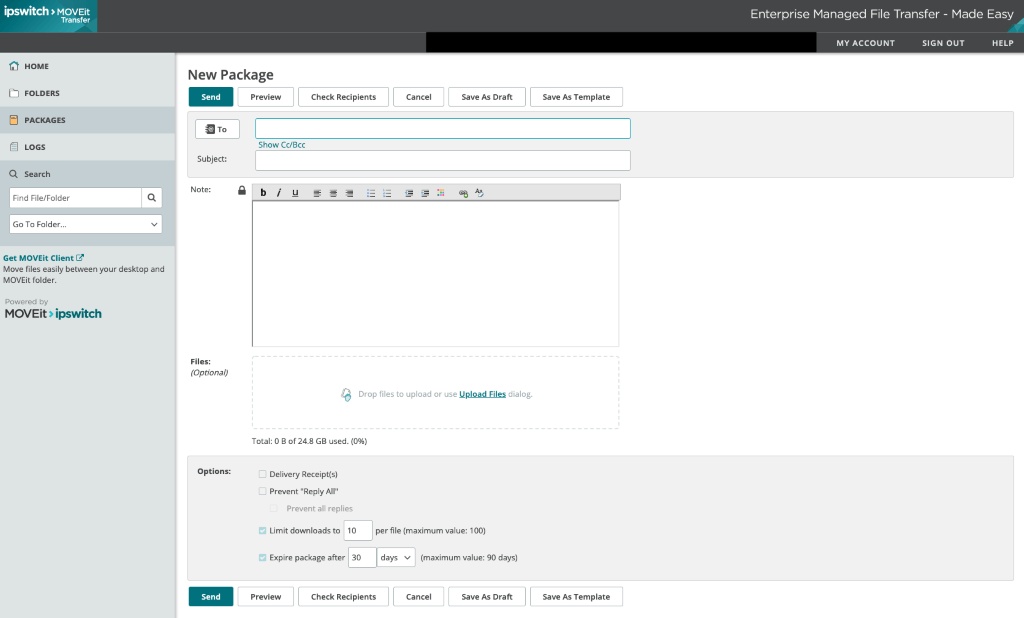Run spell check from the note toolbar
1024x618 pixels.
pyautogui.click(x=479, y=193)
